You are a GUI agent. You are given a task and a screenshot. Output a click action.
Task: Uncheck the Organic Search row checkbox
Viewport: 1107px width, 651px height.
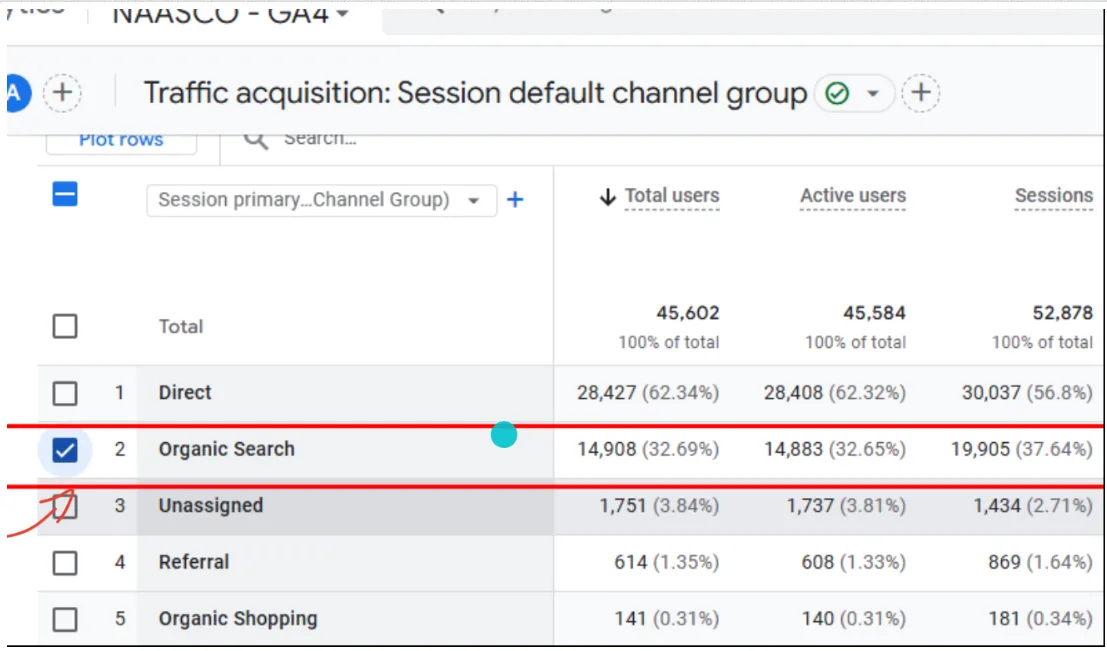pos(64,448)
